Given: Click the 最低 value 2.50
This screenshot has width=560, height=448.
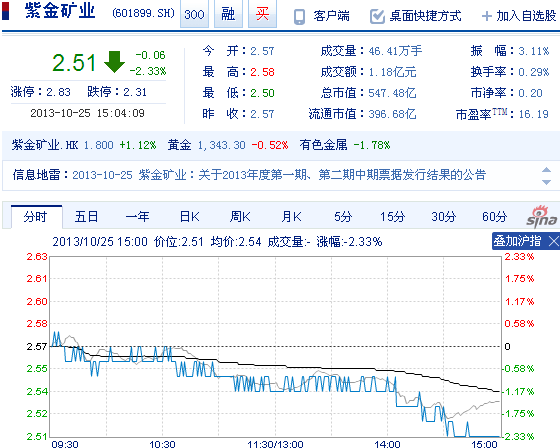Looking at the screenshot, I should click(x=262, y=93).
